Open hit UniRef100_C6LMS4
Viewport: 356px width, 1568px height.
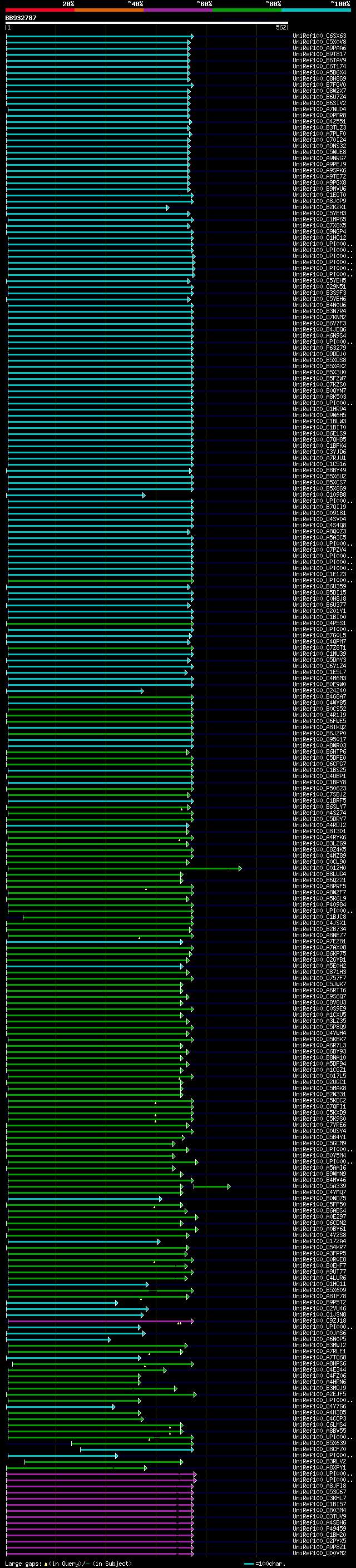(319, 1424)
